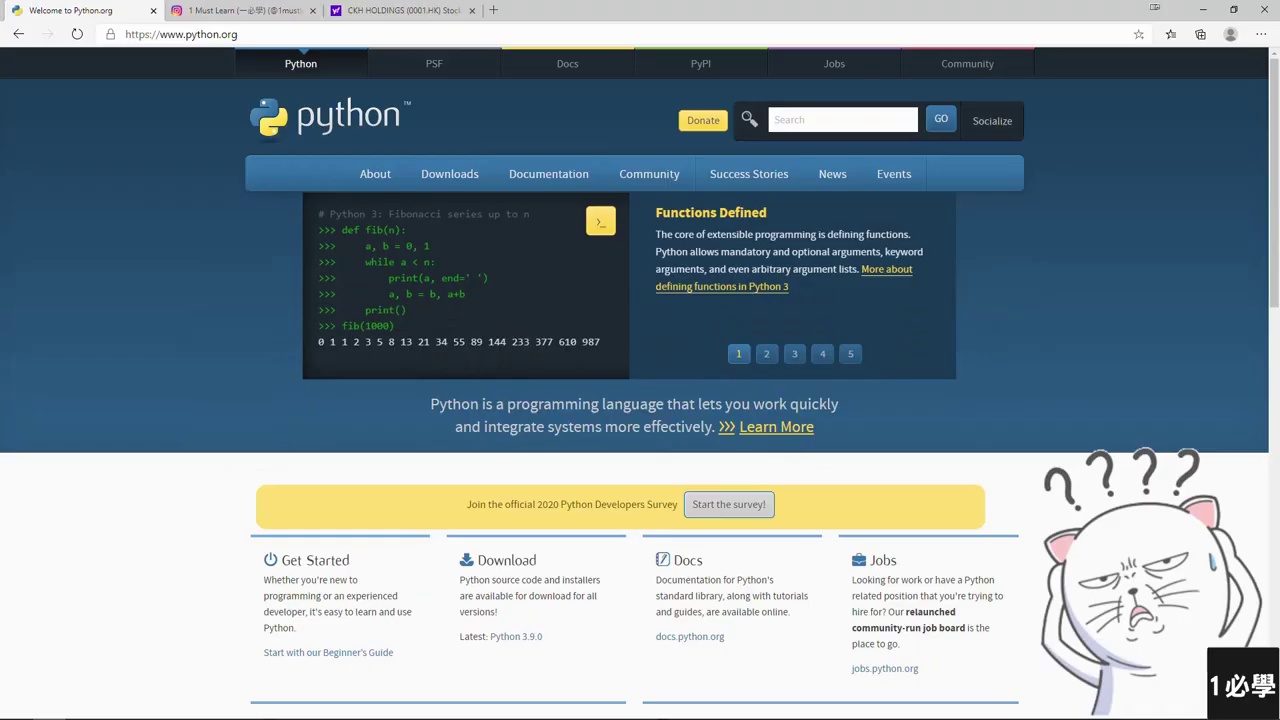Open the Socialize dropdown
Viewport: 1280px width, 720px height.
point(992,121)
